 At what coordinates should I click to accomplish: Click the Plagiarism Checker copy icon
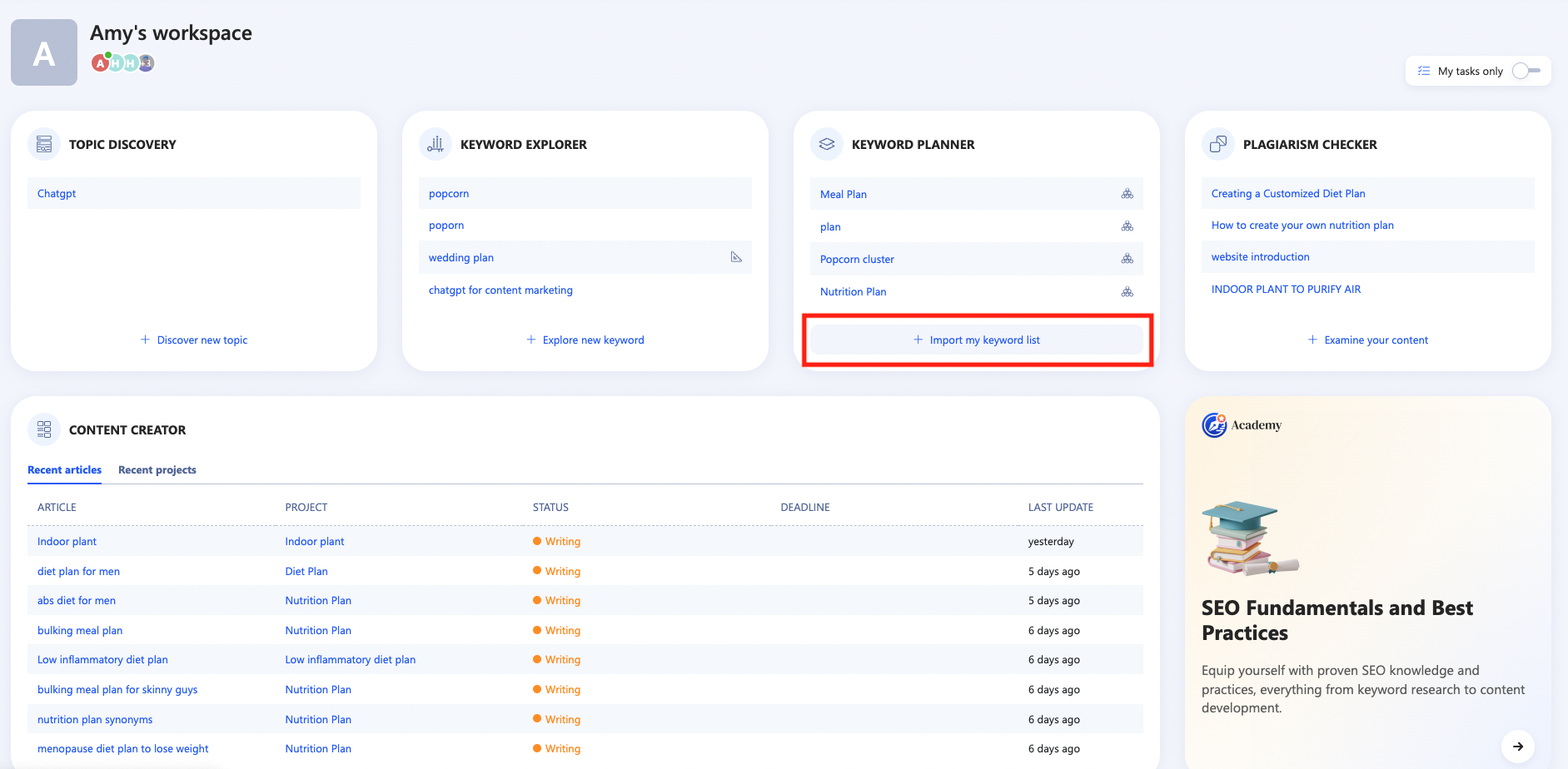point(1218,144)
